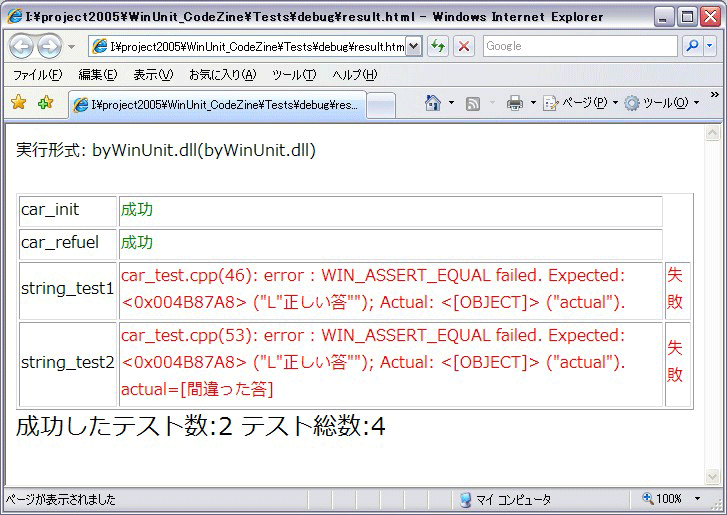Image resolution: width=727 pixels, height=515 pixels.
Task: Open the Home button dropdown arrow
Action: 451,102
